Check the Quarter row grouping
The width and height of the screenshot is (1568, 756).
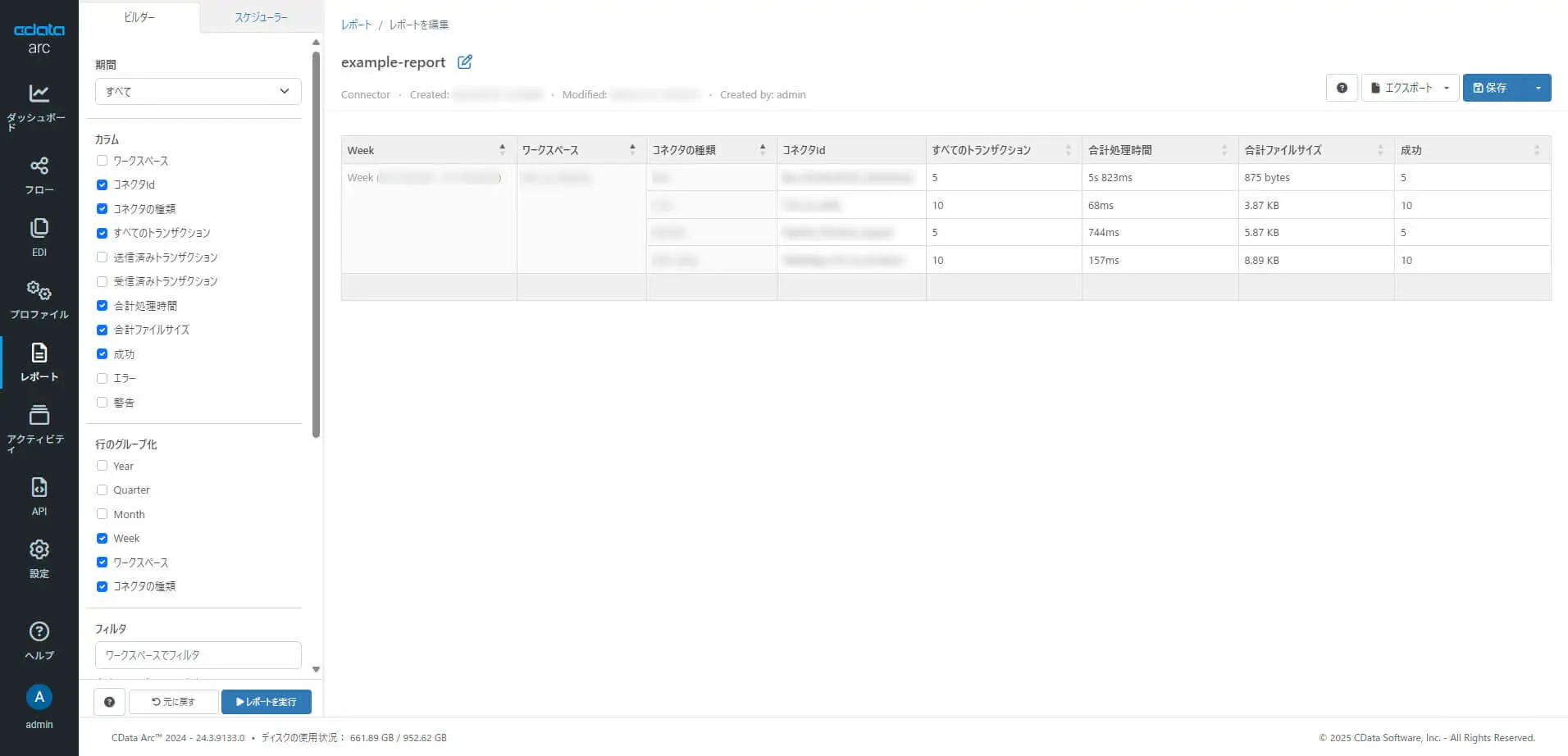[102, 490]
